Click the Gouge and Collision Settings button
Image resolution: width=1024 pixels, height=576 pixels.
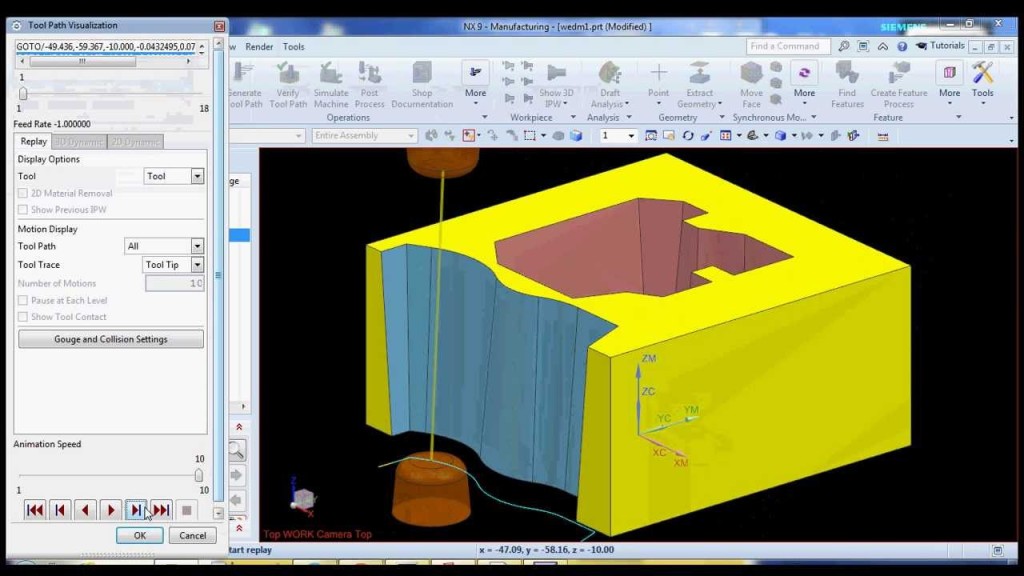111,340
